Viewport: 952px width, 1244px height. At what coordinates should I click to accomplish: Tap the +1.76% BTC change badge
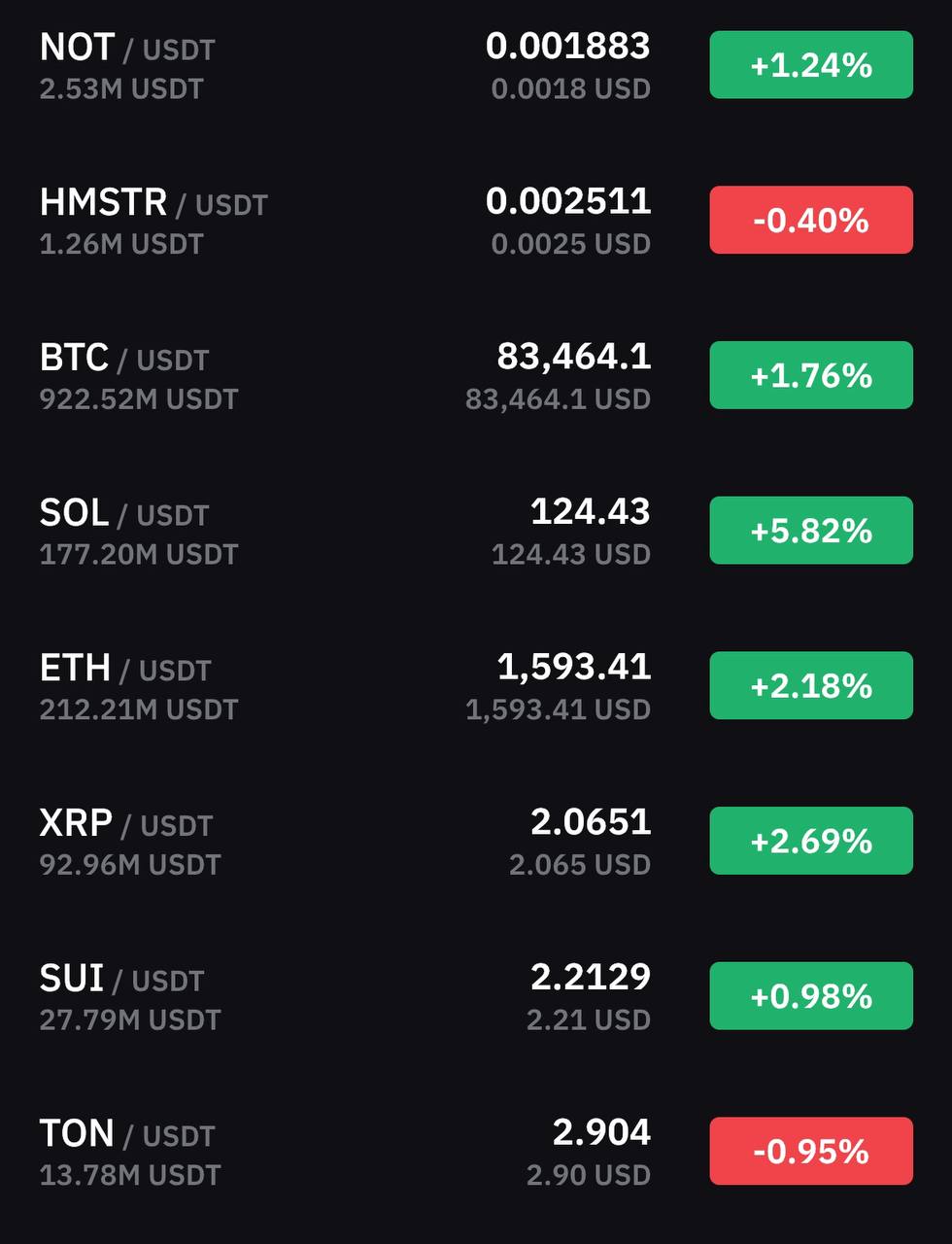tap(811, 375)
